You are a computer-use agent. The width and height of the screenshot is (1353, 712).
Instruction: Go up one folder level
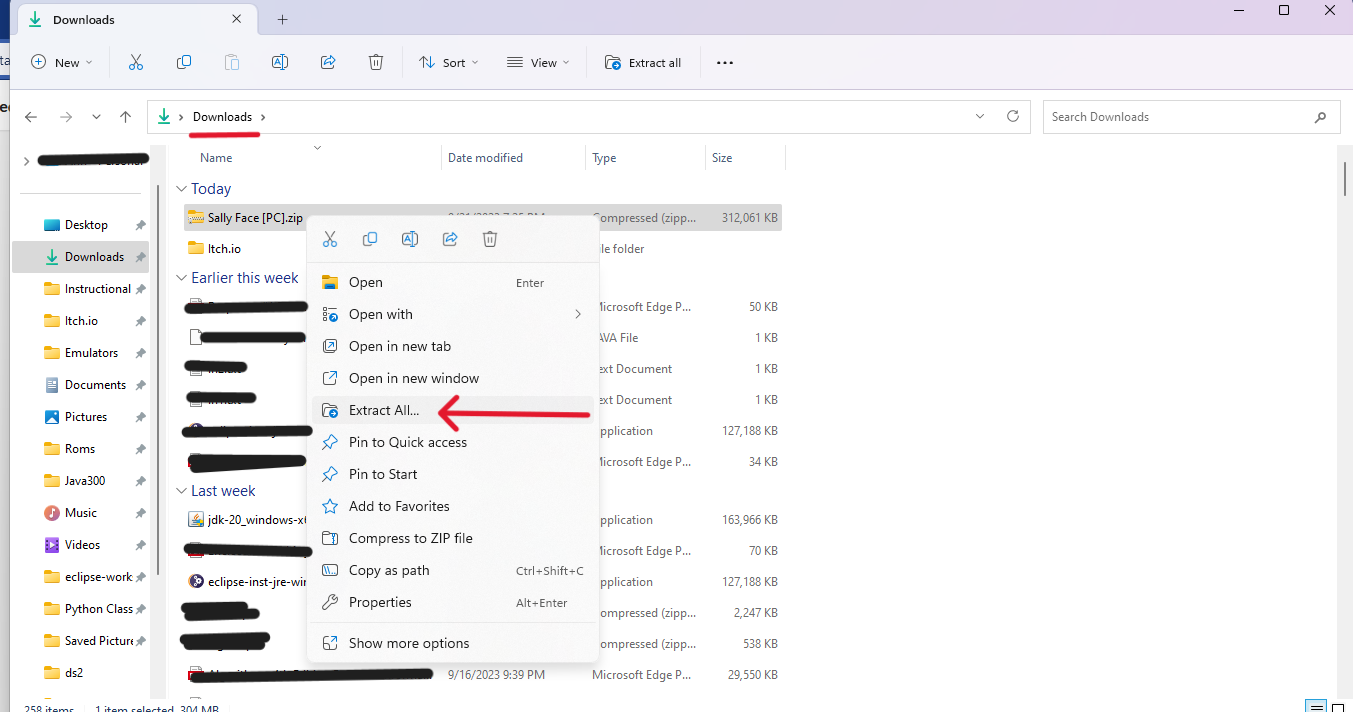point(125,117)
